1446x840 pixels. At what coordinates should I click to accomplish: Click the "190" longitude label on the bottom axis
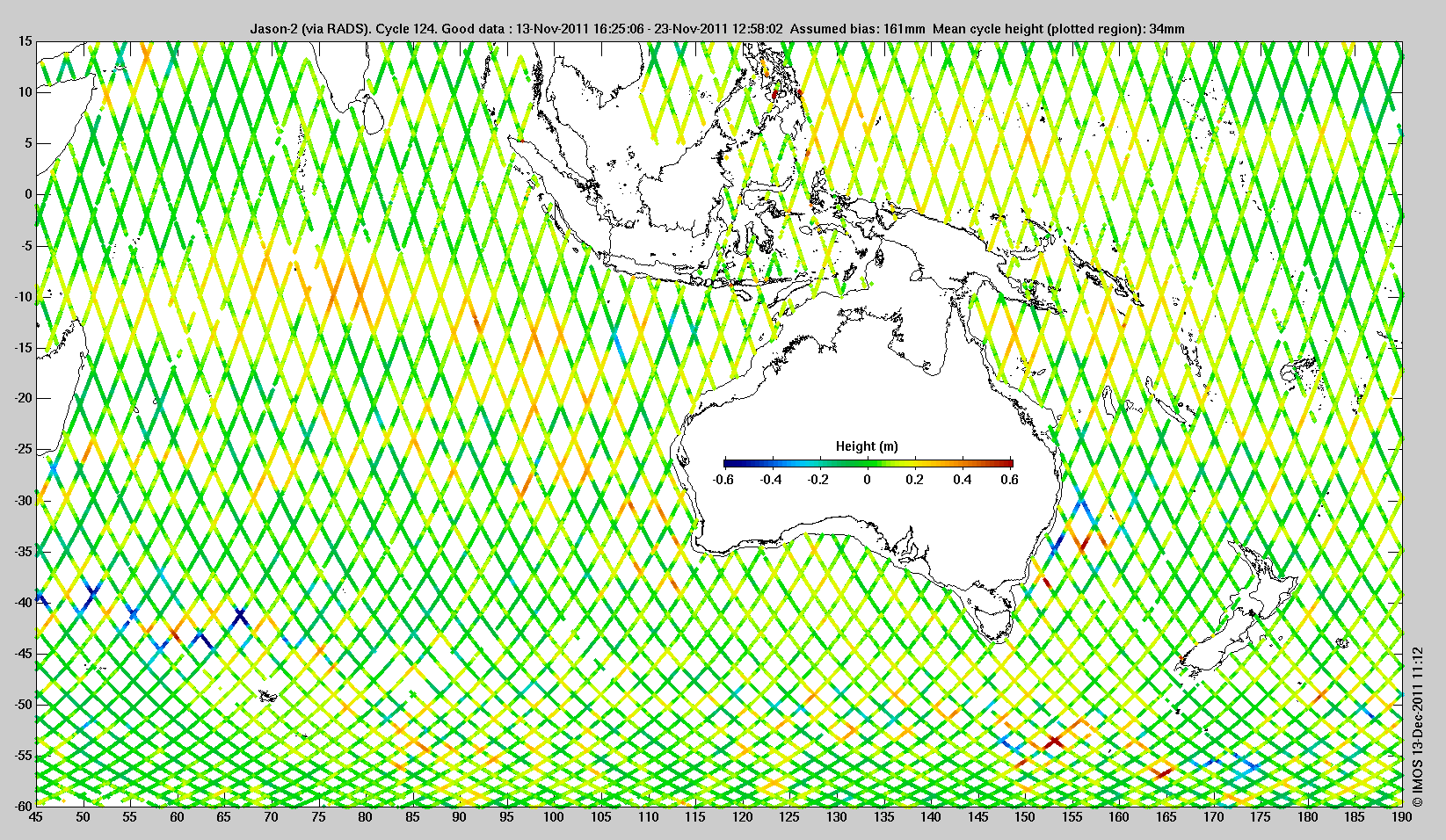point(1400,817)
